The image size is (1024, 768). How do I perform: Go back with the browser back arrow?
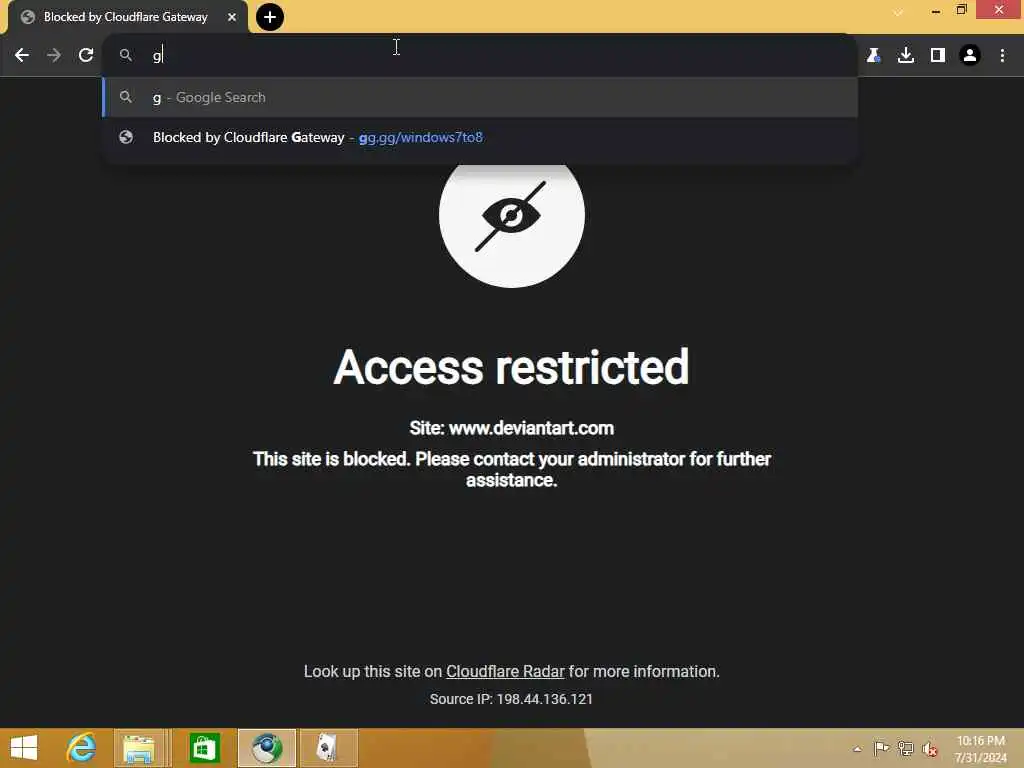(22, 56)
